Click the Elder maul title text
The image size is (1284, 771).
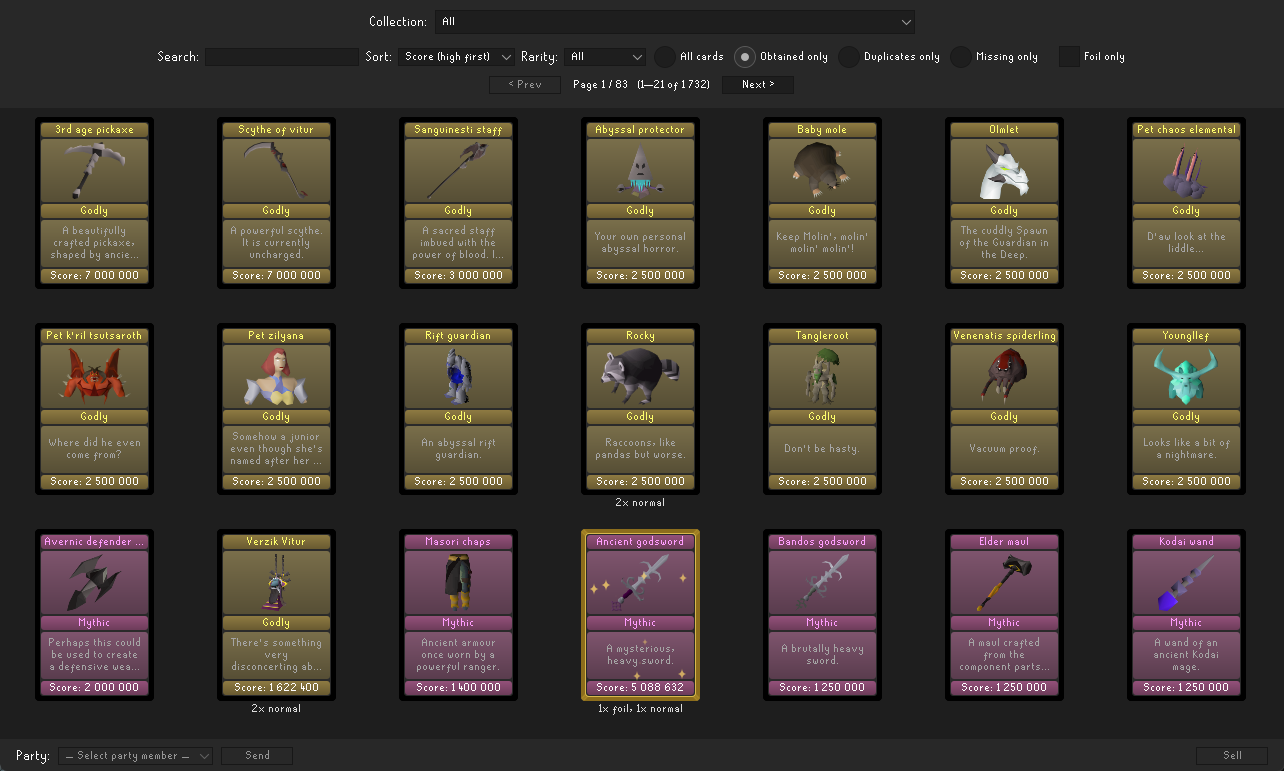point(1004,541)
